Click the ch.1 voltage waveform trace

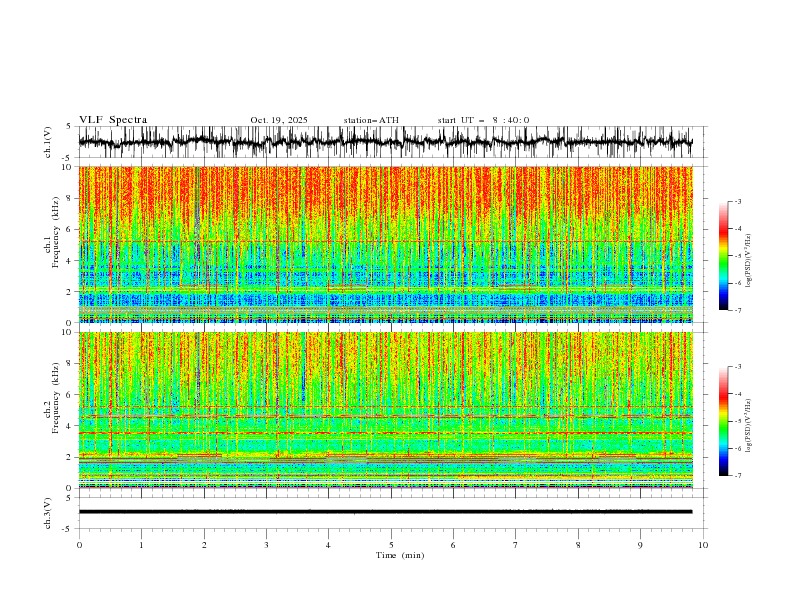pos(385,142)
